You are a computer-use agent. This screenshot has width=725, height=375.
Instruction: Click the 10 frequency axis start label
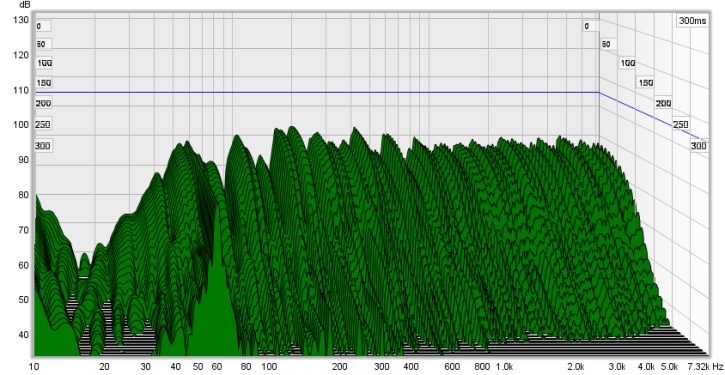pos(34,366)
